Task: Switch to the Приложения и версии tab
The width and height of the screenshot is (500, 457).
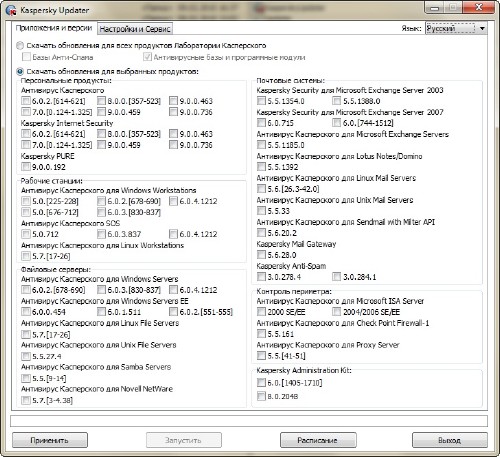Action: (x=54, y=28)
